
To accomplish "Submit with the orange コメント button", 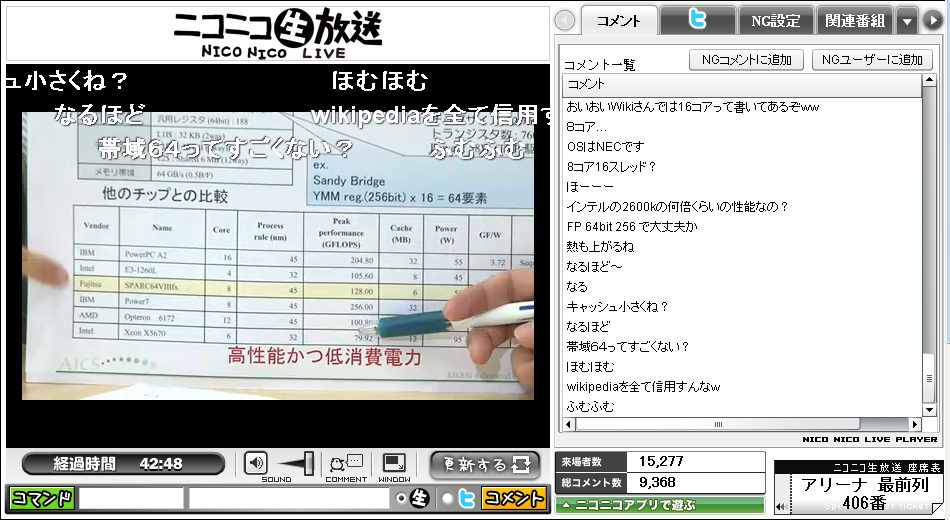I will tap(513, 499).
